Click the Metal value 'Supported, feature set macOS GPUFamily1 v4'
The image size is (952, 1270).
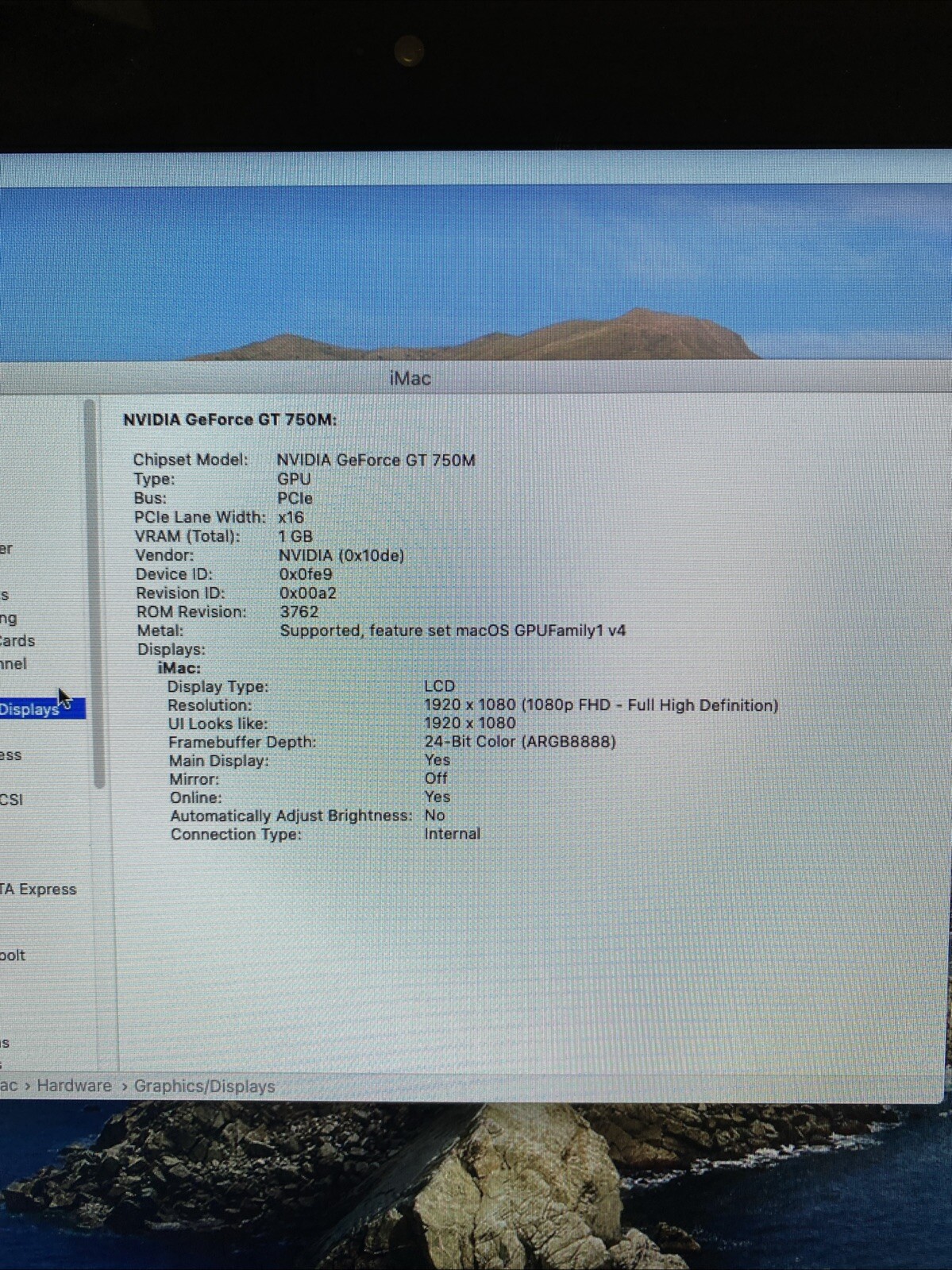point(453,631)
